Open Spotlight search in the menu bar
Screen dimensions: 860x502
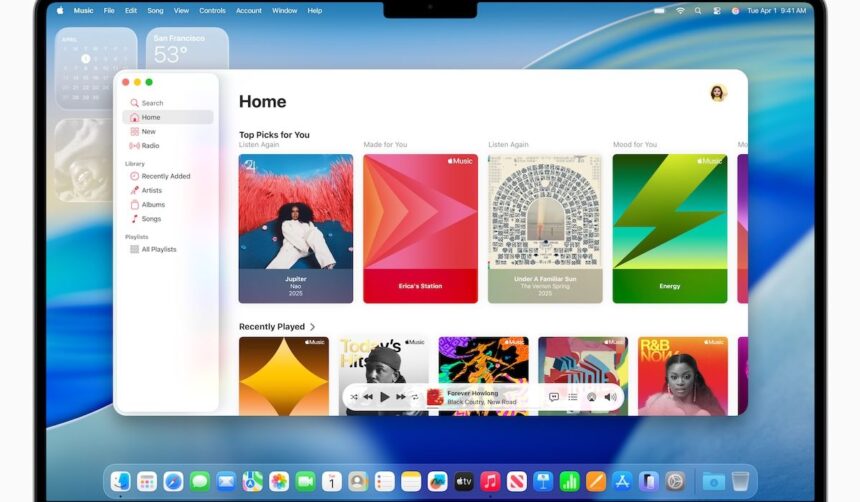[x=698, y=10]
